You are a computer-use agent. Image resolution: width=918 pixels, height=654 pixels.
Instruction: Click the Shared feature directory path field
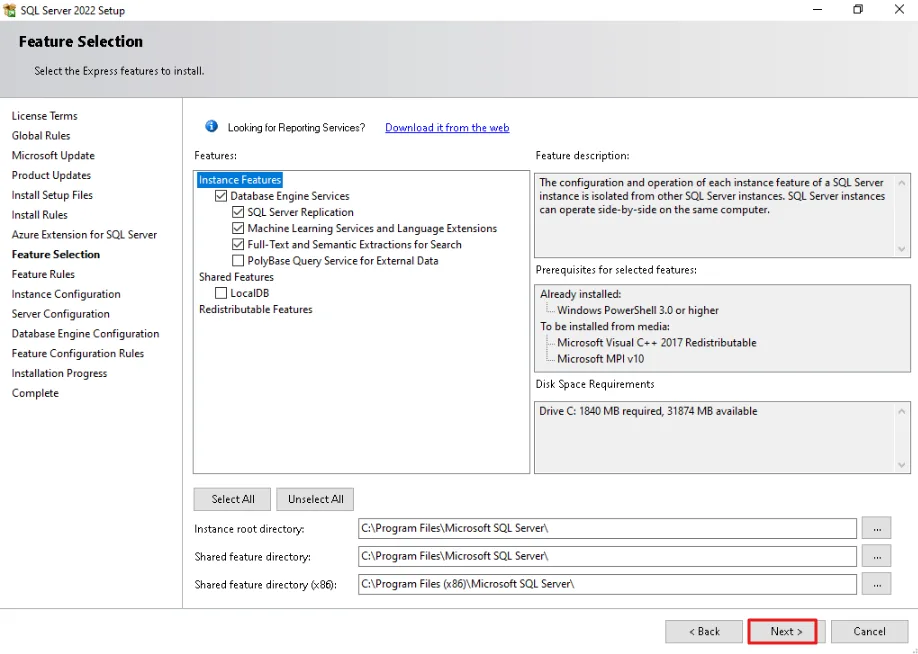[607, 556]
